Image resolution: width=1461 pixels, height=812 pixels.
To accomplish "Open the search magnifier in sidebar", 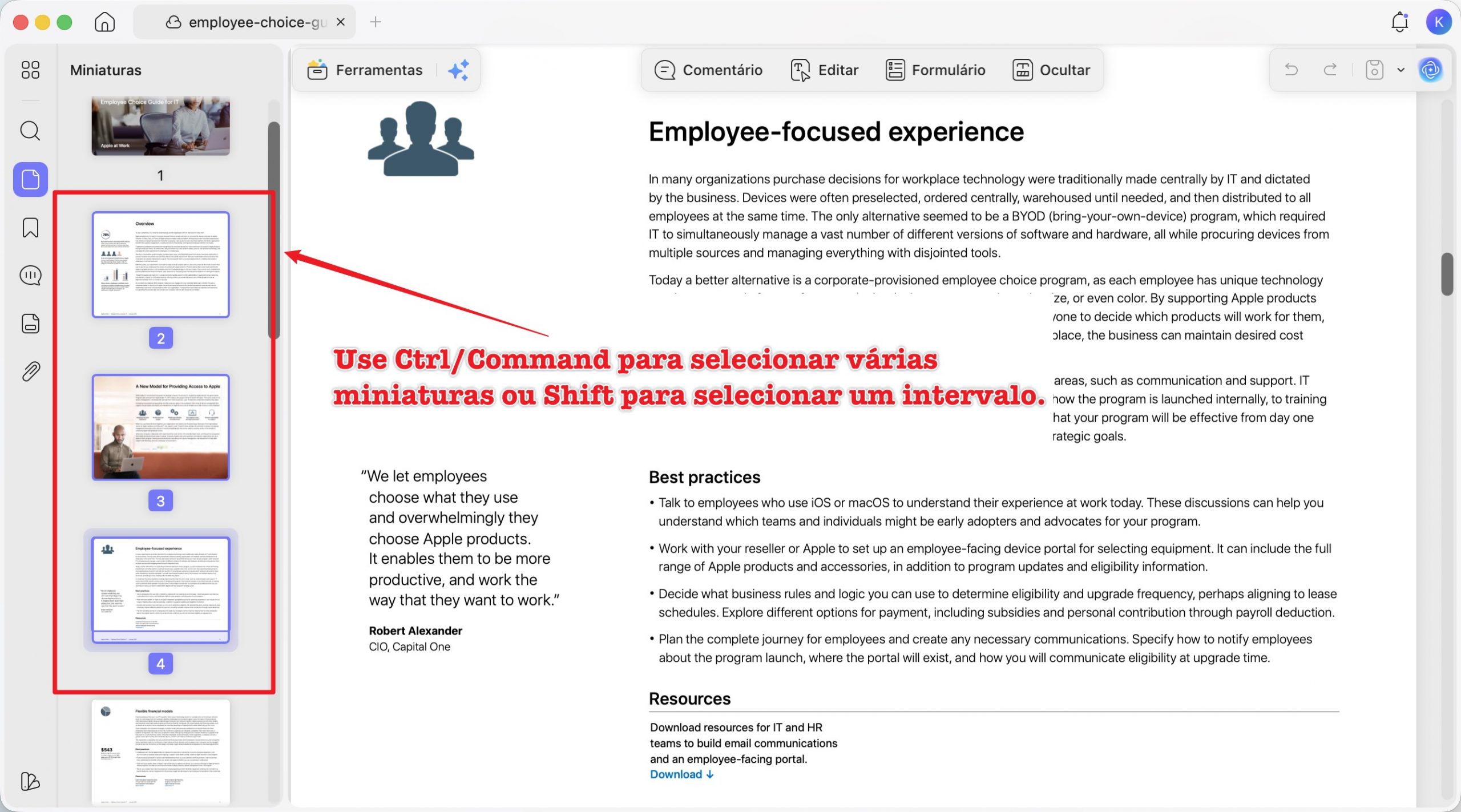I will (30, 131).
